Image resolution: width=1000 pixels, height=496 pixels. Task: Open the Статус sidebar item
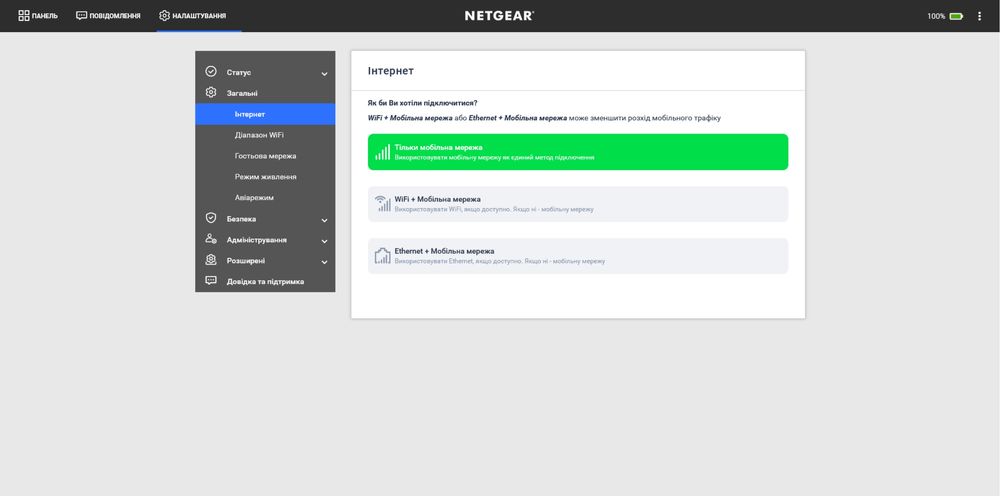coord(265,73)
